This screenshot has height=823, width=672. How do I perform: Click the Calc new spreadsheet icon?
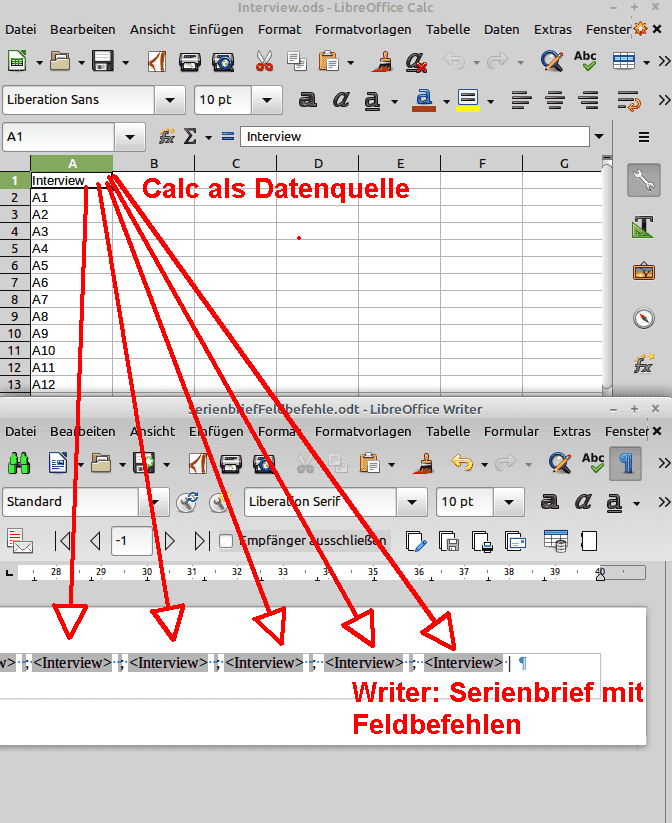[17, 61]
